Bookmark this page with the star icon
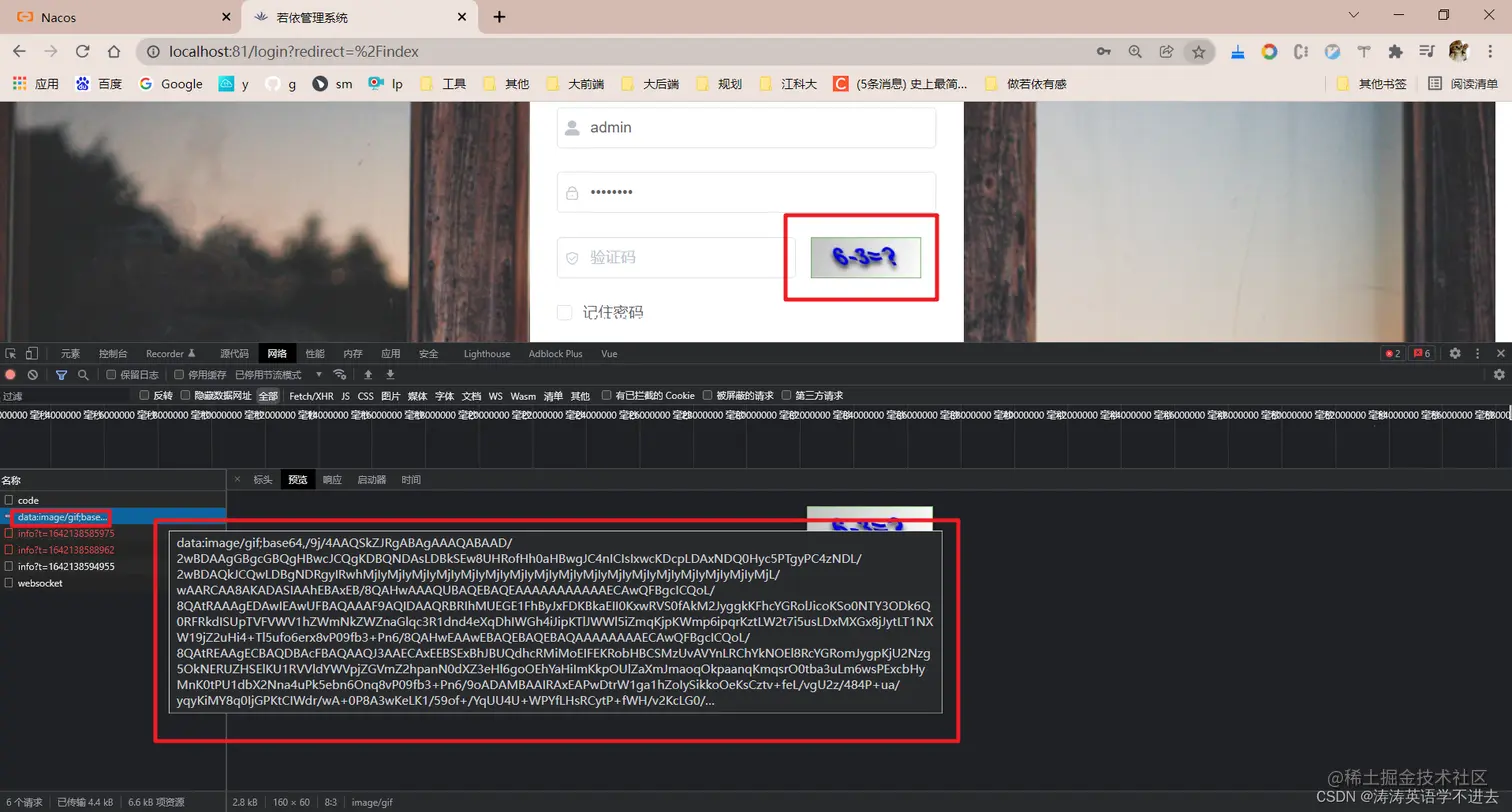Screen dimensions: 1512x812 pyautogui.click(x=1198, y=51)
